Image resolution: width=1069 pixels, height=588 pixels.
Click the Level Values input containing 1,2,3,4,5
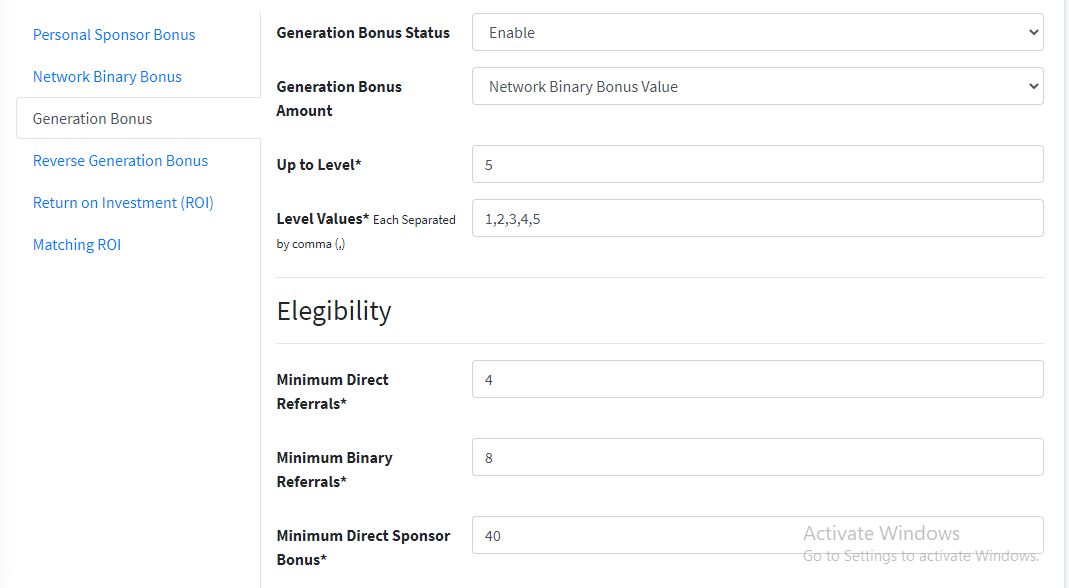(x=757, y=219)
